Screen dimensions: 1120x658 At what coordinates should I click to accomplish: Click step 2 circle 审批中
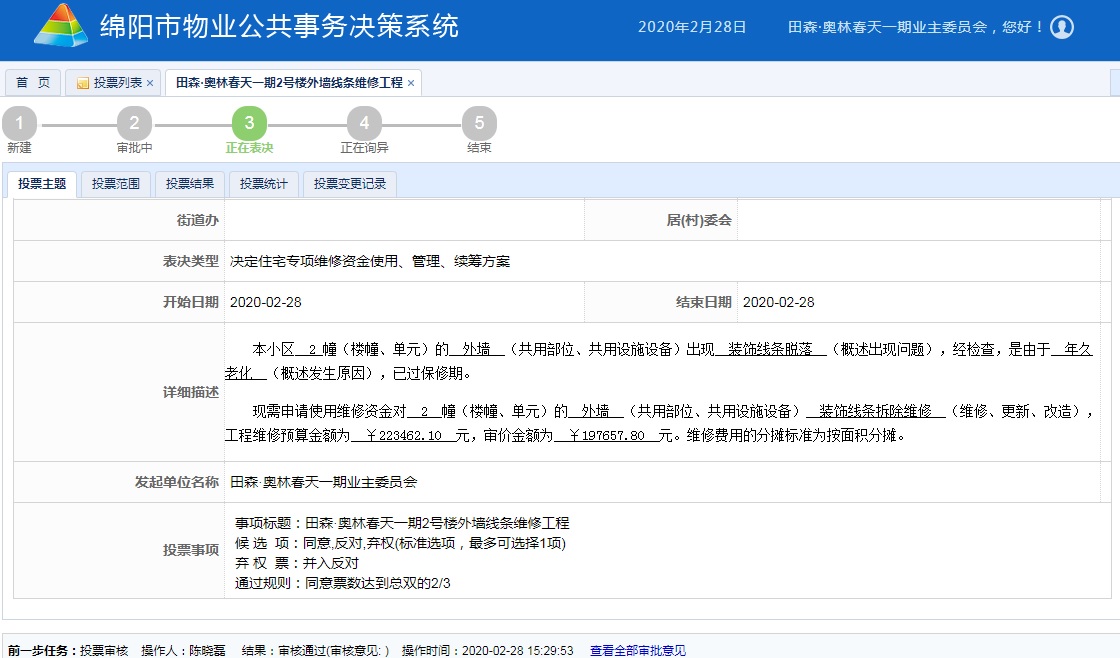134,124
